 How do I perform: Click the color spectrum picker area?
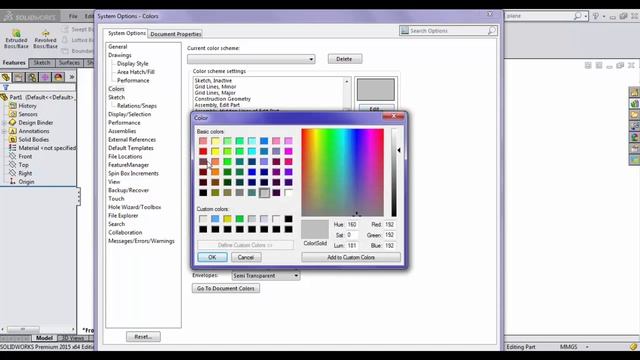(342, 172)
